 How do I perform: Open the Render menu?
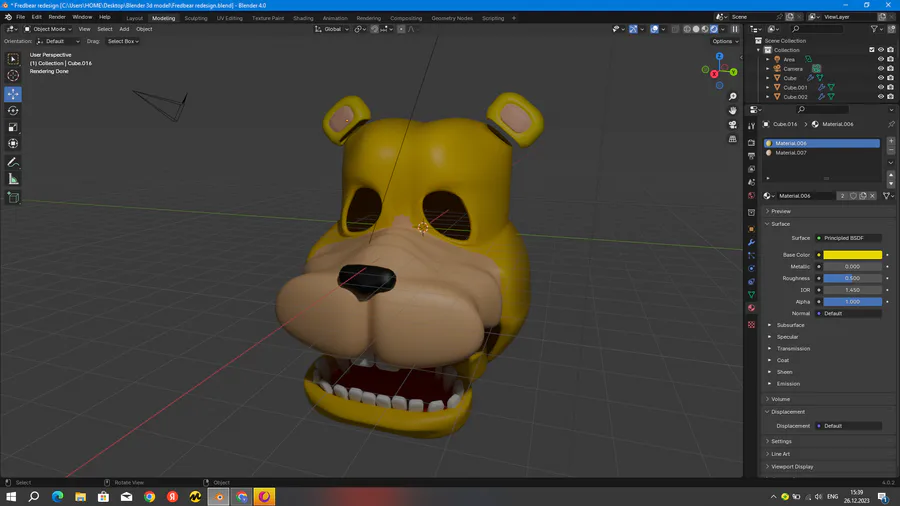(57, 17)
